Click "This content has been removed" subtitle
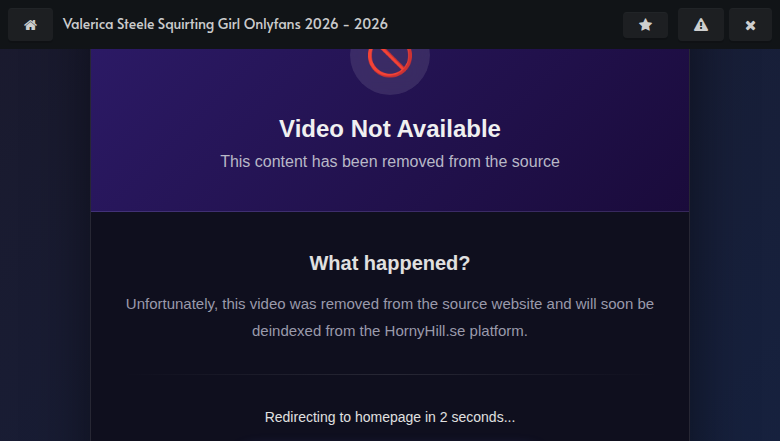Screen dimensions: 780x441 point(389,161)
